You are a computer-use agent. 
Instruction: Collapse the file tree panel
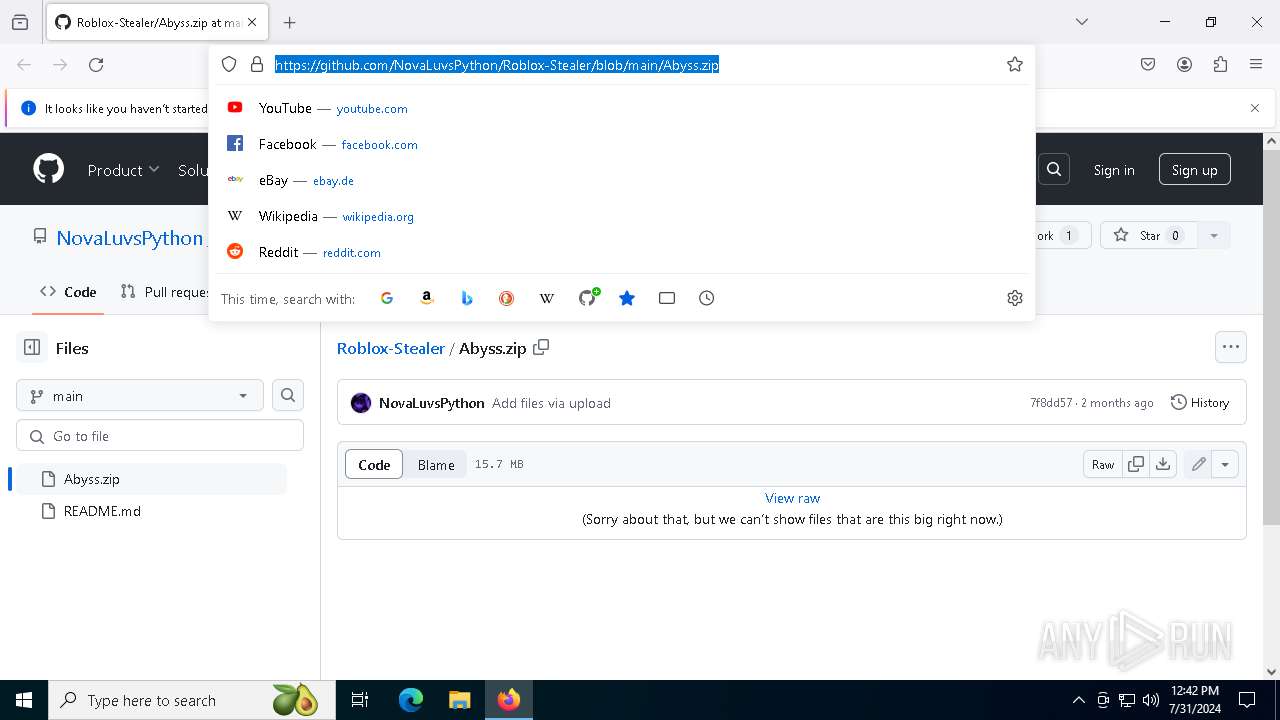32,348
